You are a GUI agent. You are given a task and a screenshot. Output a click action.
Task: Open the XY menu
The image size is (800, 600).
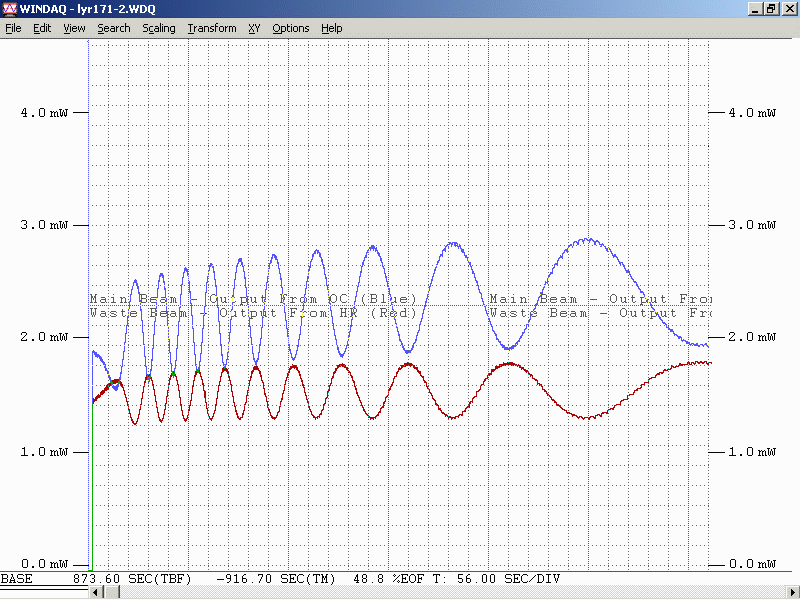tap(254, 28)
